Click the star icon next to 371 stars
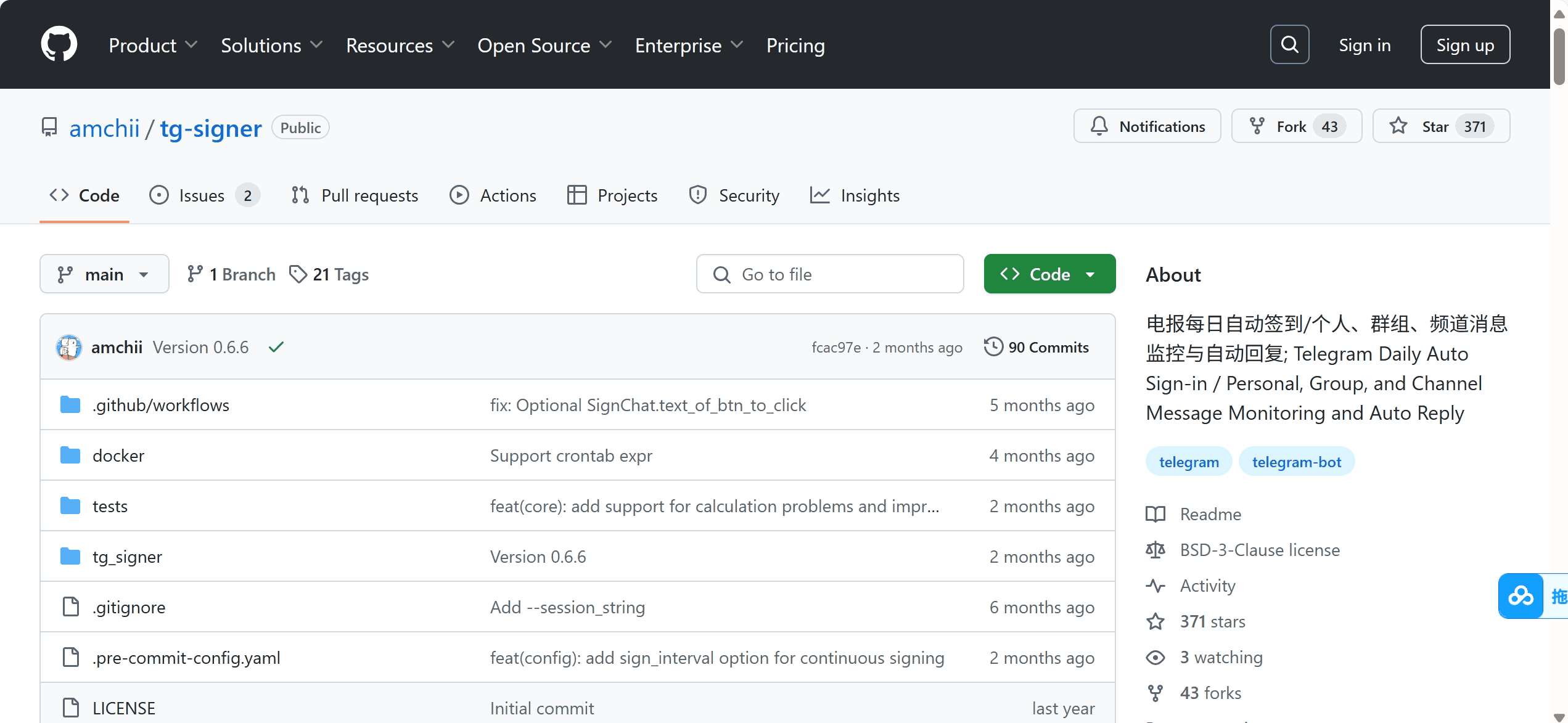This screenshot has height=723, width=1568. click(x=1155, y=621)
